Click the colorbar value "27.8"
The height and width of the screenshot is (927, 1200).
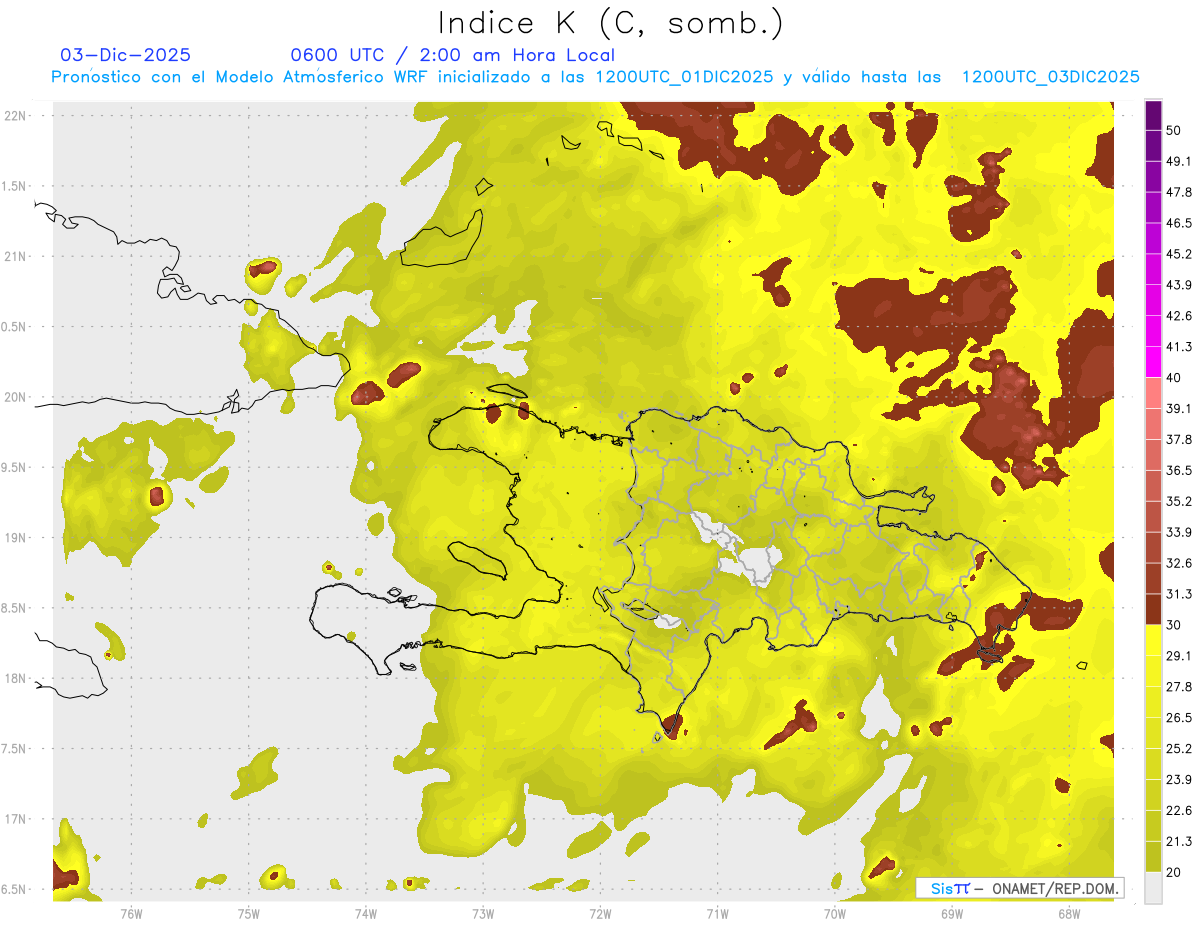point(1179,687)
